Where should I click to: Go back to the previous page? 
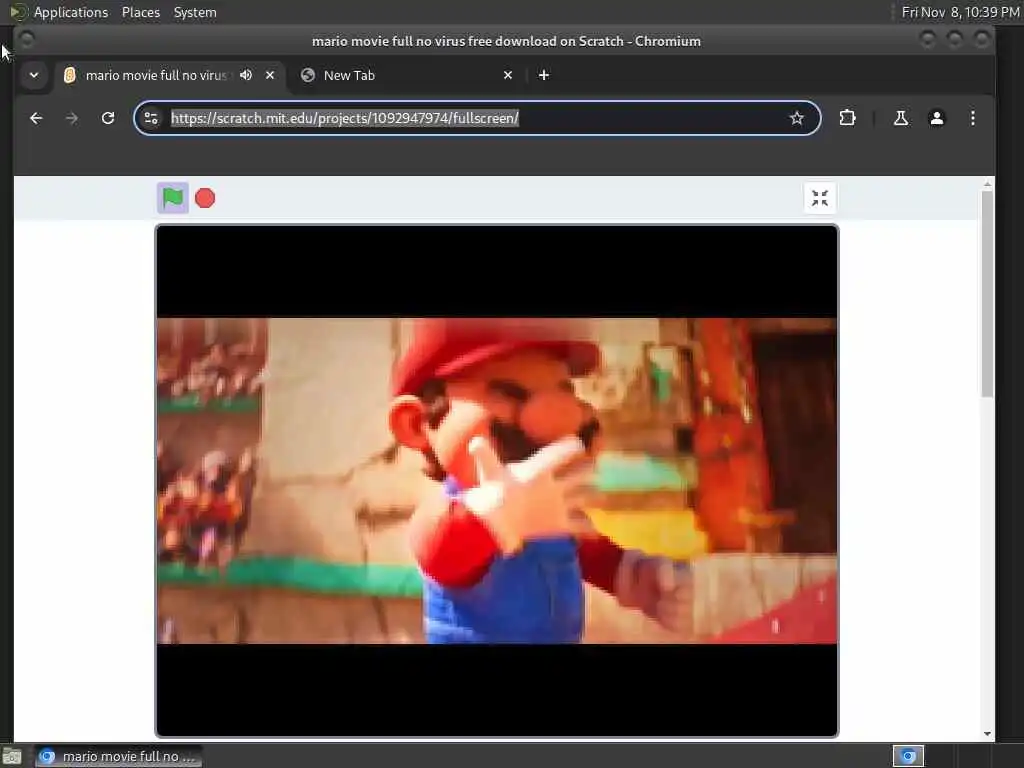click(36, 118)
